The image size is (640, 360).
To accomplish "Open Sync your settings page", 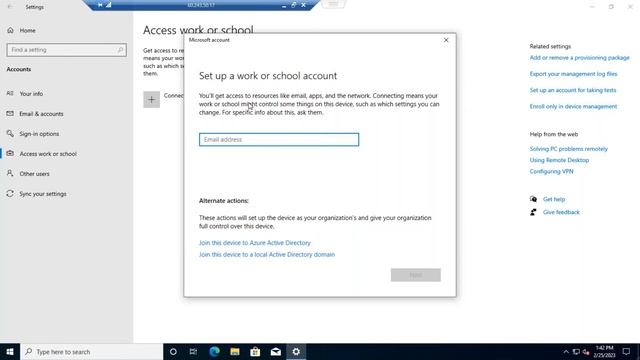I will pos(43,194).
